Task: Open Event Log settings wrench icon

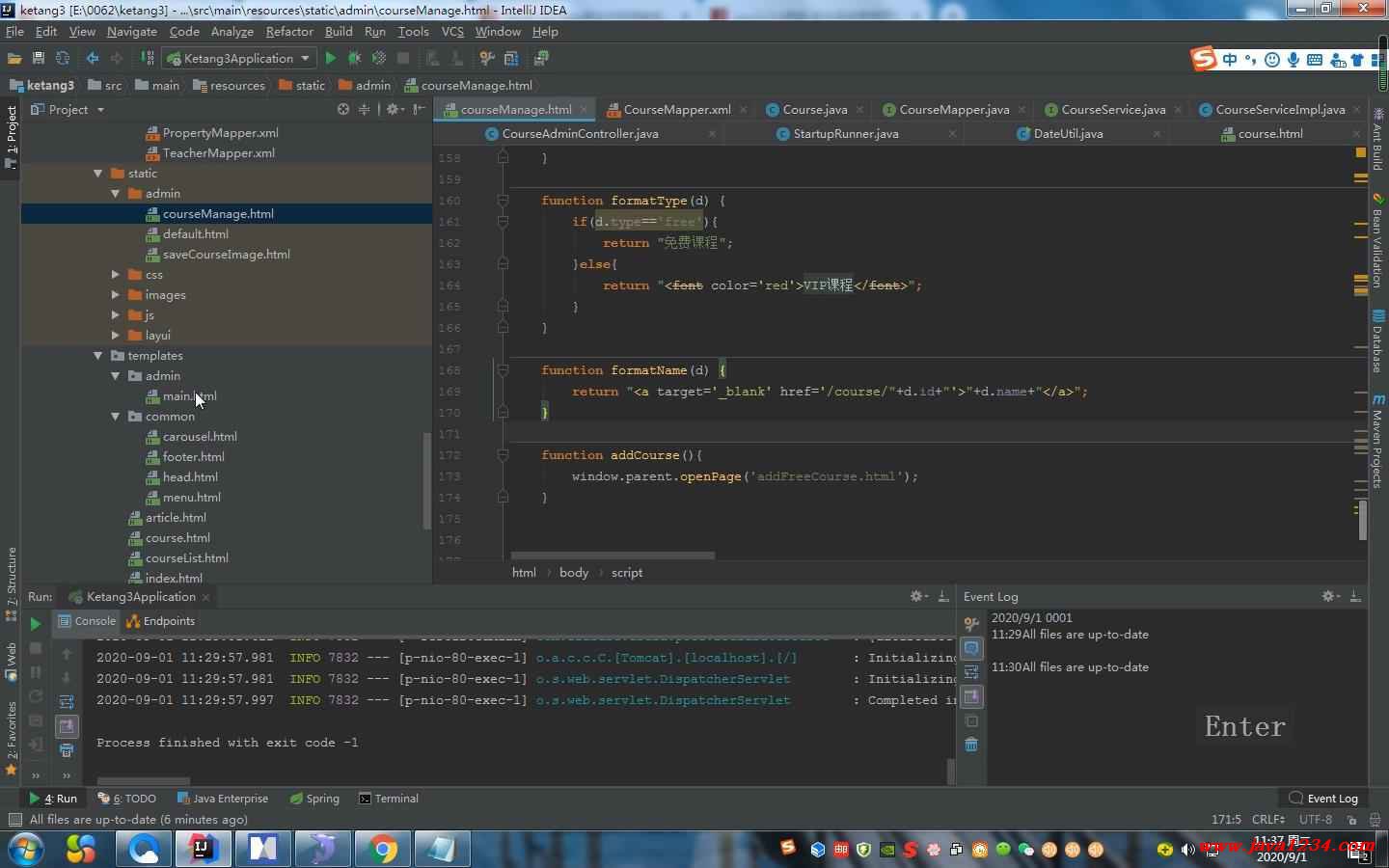Action: click(x=971, y=624)
